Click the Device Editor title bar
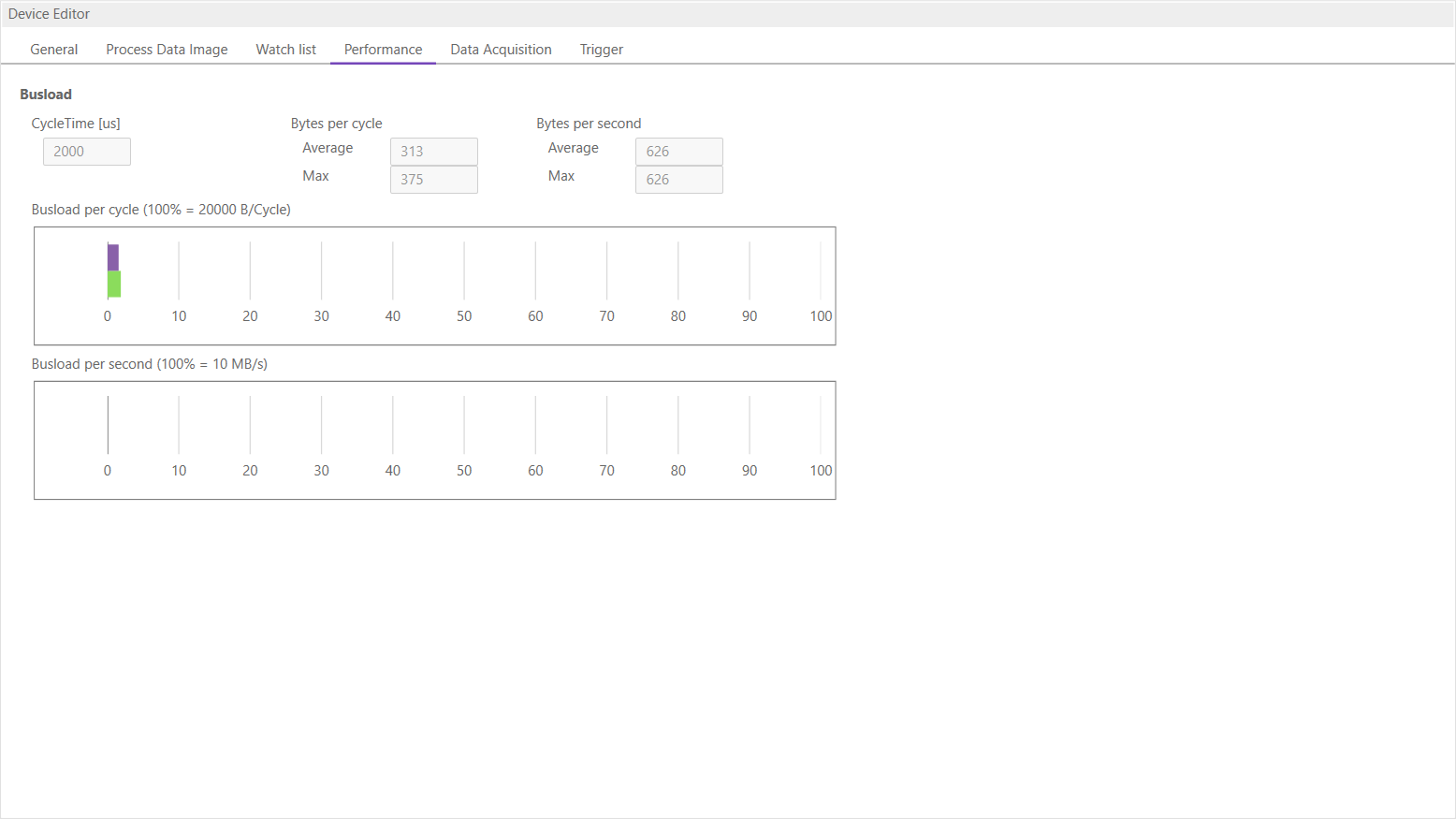 pos(49,13)
